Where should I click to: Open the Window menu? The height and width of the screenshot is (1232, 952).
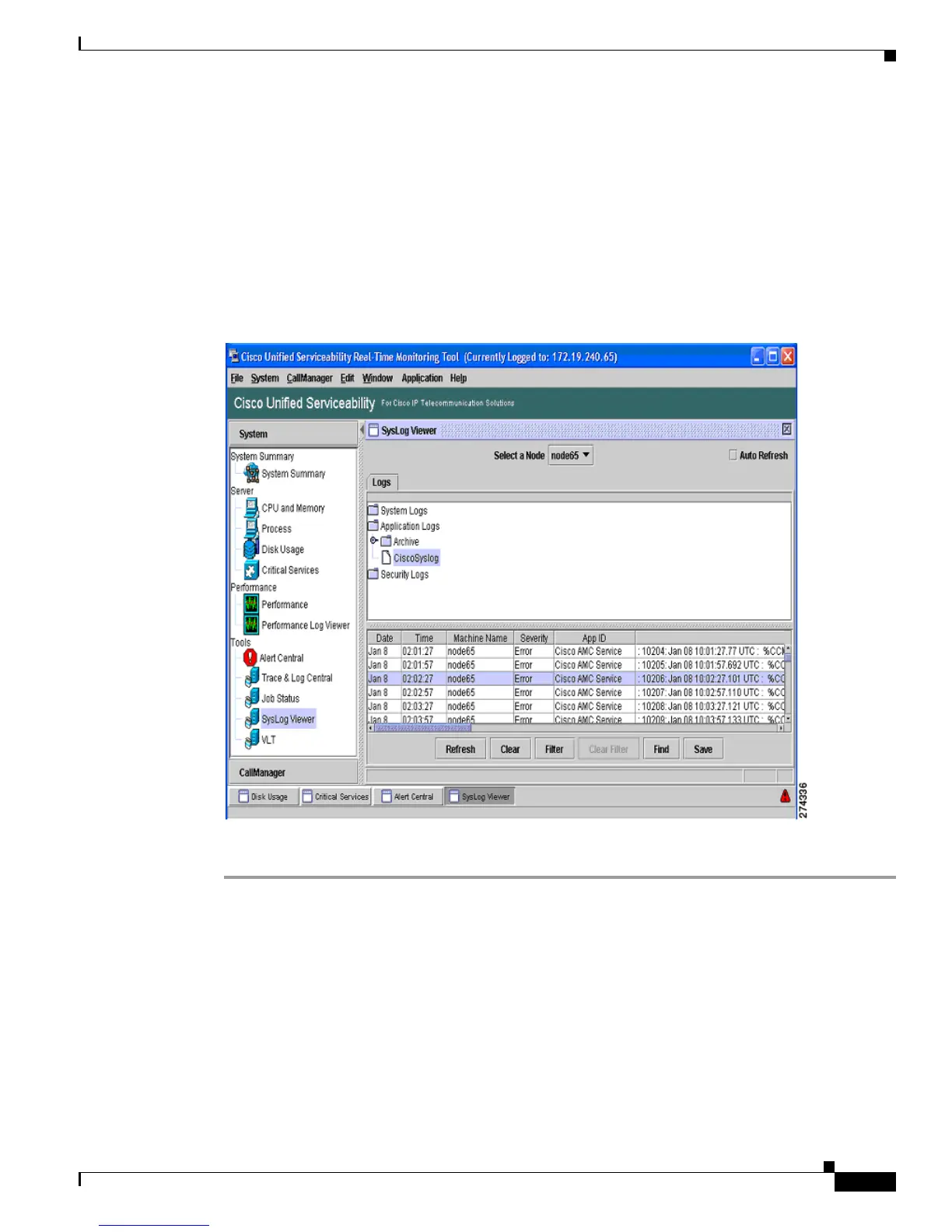tap(377, 378)
